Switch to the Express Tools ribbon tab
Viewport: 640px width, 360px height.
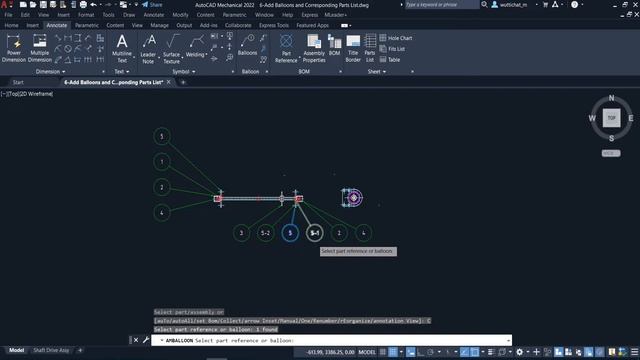pyautogui.click(x=273, y=25)
